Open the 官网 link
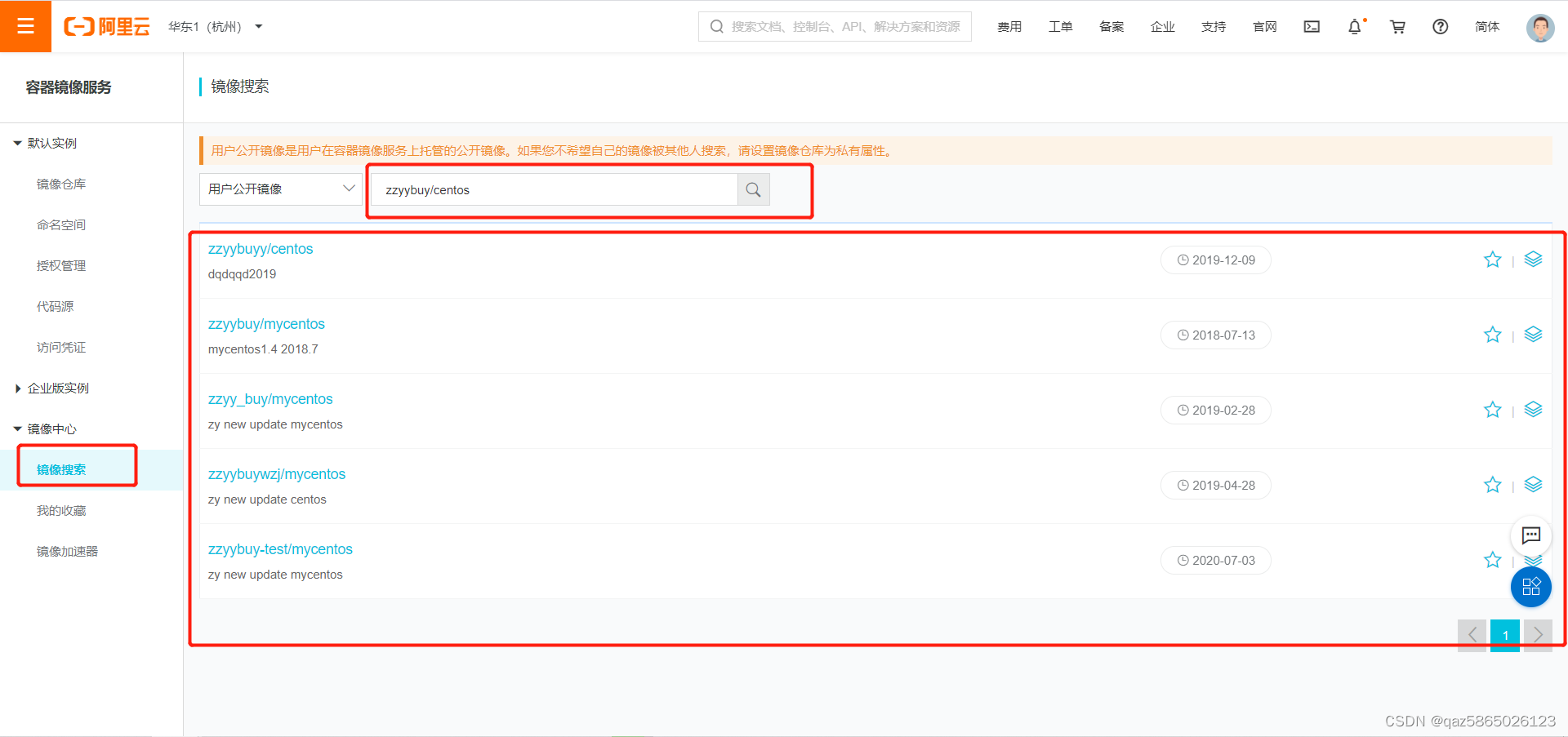Viewport: 1568px width, 737px height. point(1264,27)
